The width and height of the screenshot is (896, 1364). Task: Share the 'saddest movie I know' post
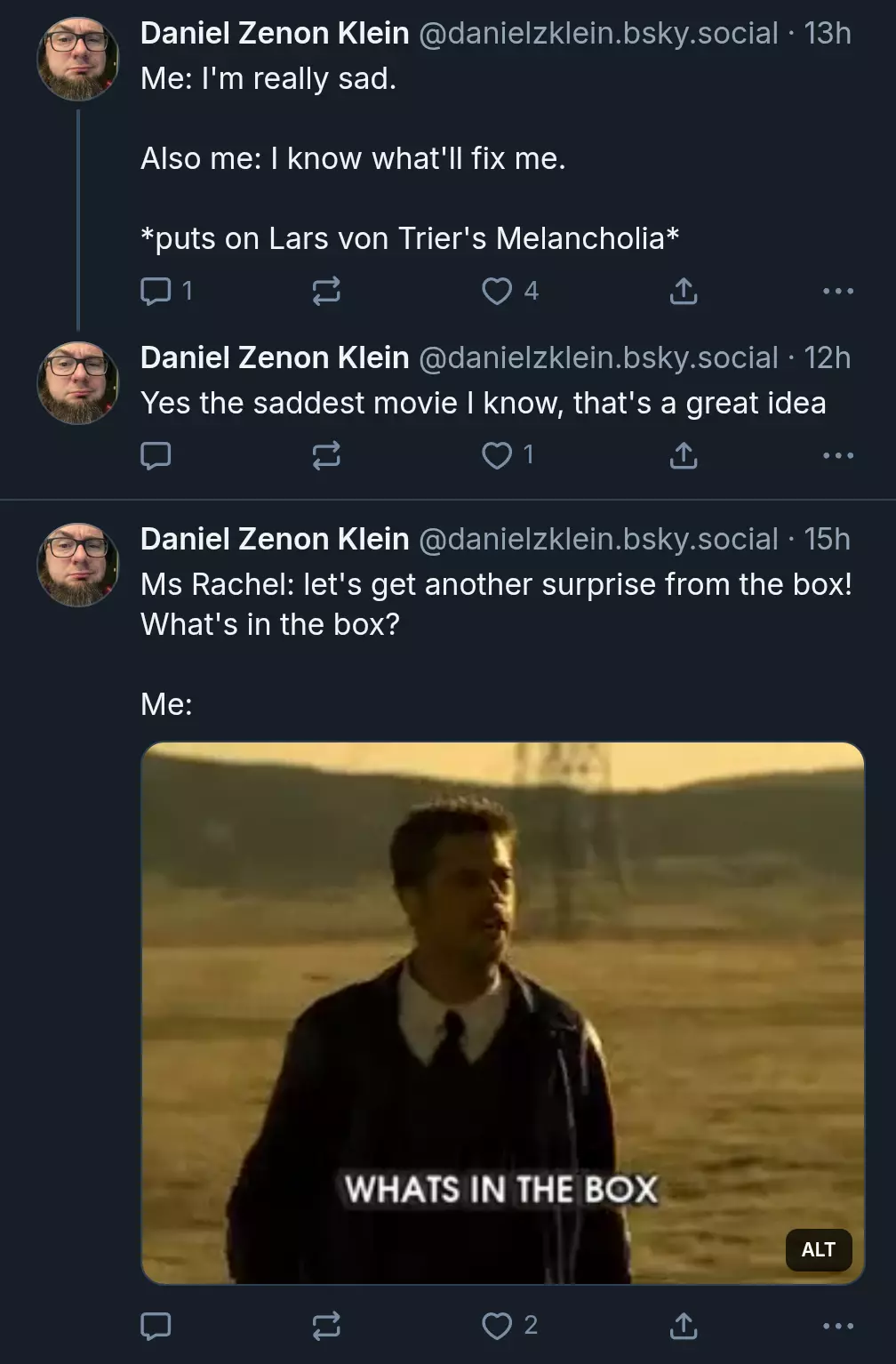(683, 455)
